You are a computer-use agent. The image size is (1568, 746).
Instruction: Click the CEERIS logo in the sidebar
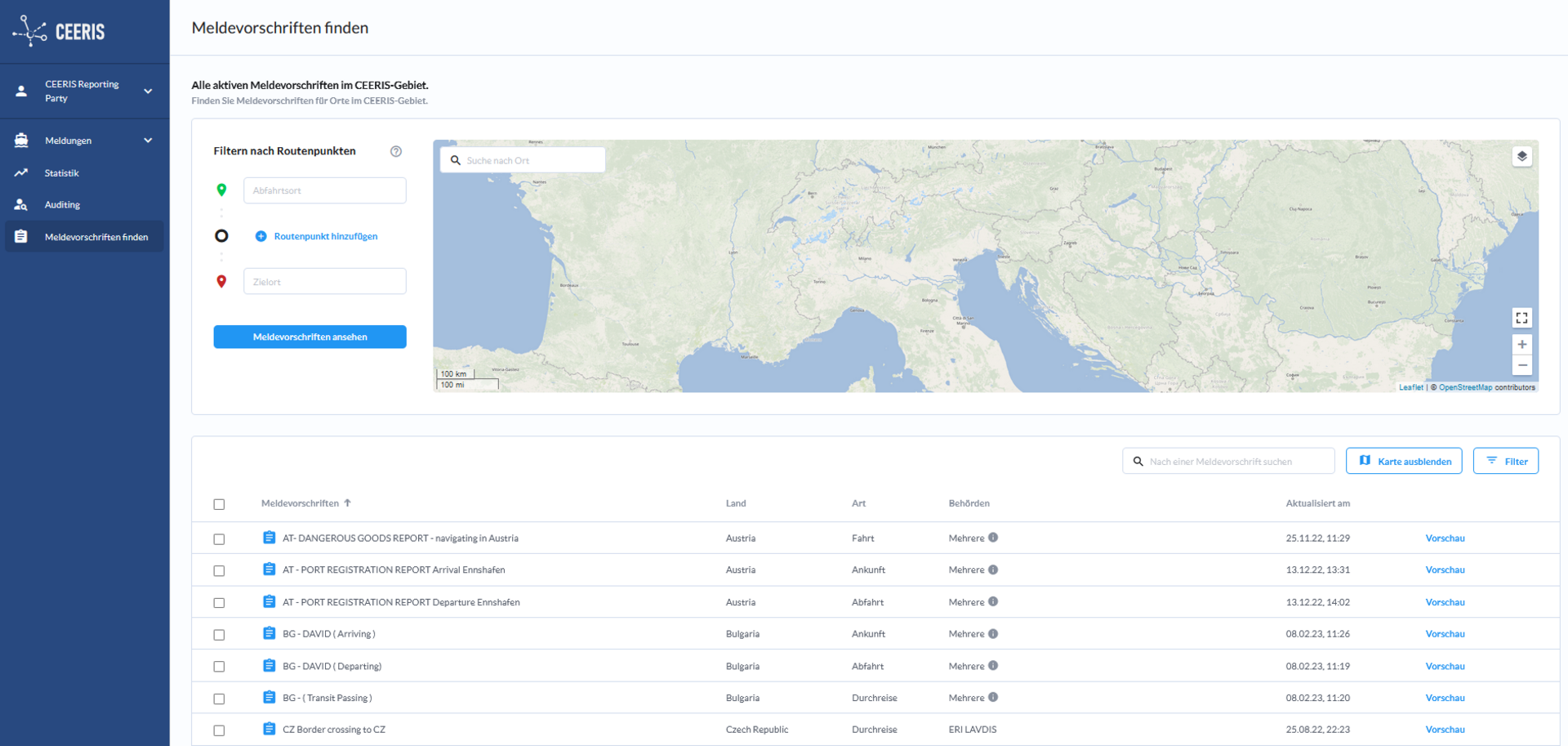click(x=59, y=31)
